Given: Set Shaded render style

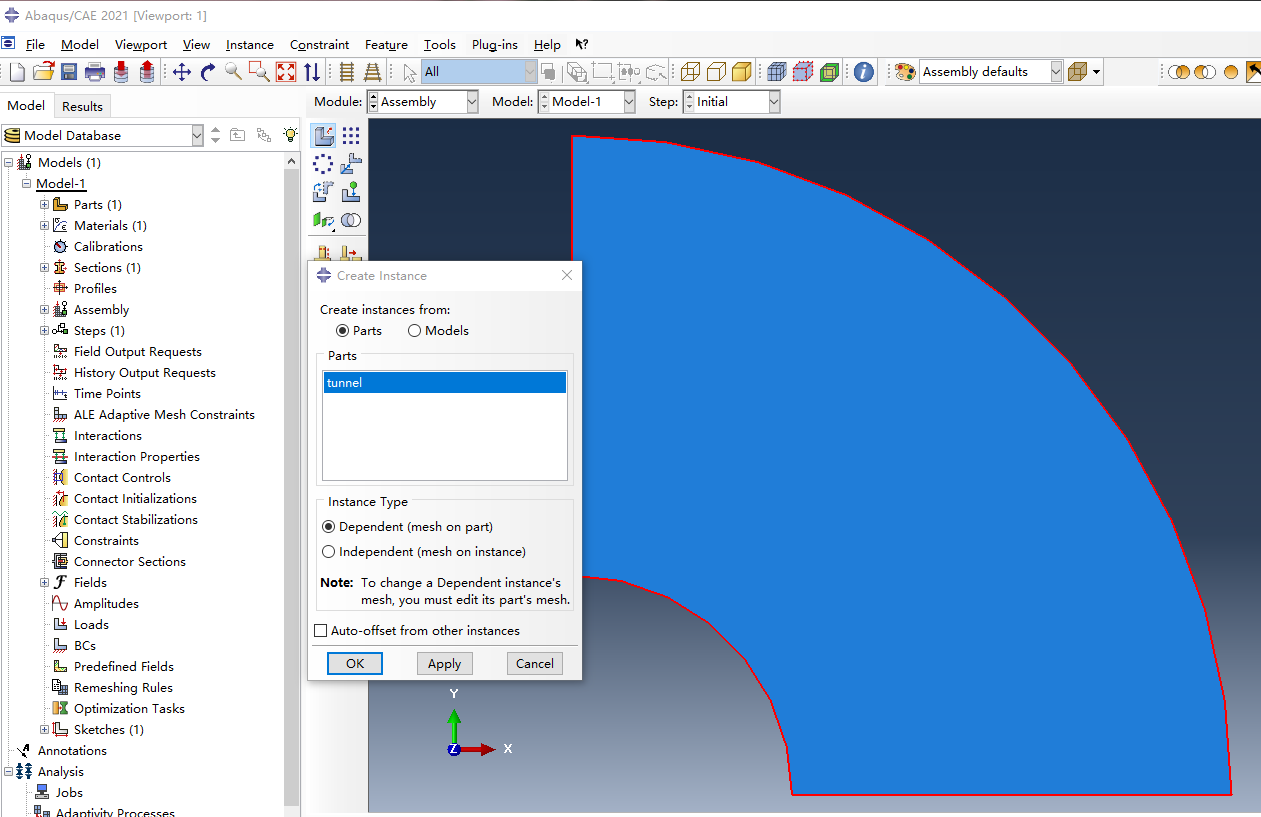Looking at the screenshot, I should (x=742, y=72).
